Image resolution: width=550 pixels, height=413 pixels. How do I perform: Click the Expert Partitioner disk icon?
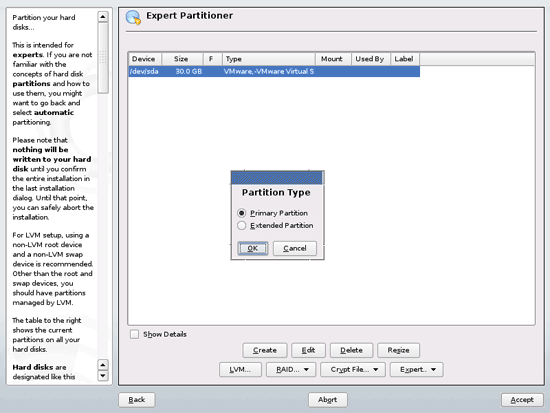pyautogui.click(x=133, y=18)
